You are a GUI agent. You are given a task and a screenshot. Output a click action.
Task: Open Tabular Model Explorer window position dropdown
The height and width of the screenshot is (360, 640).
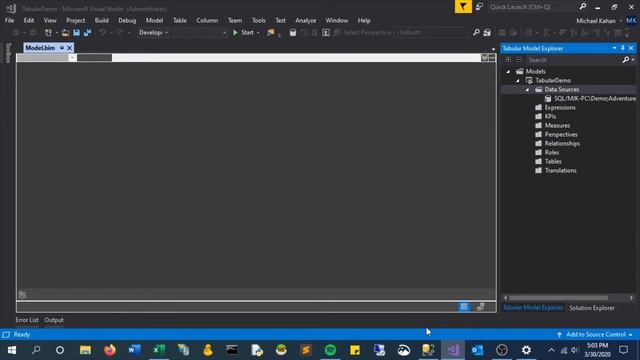pos(614,48)
